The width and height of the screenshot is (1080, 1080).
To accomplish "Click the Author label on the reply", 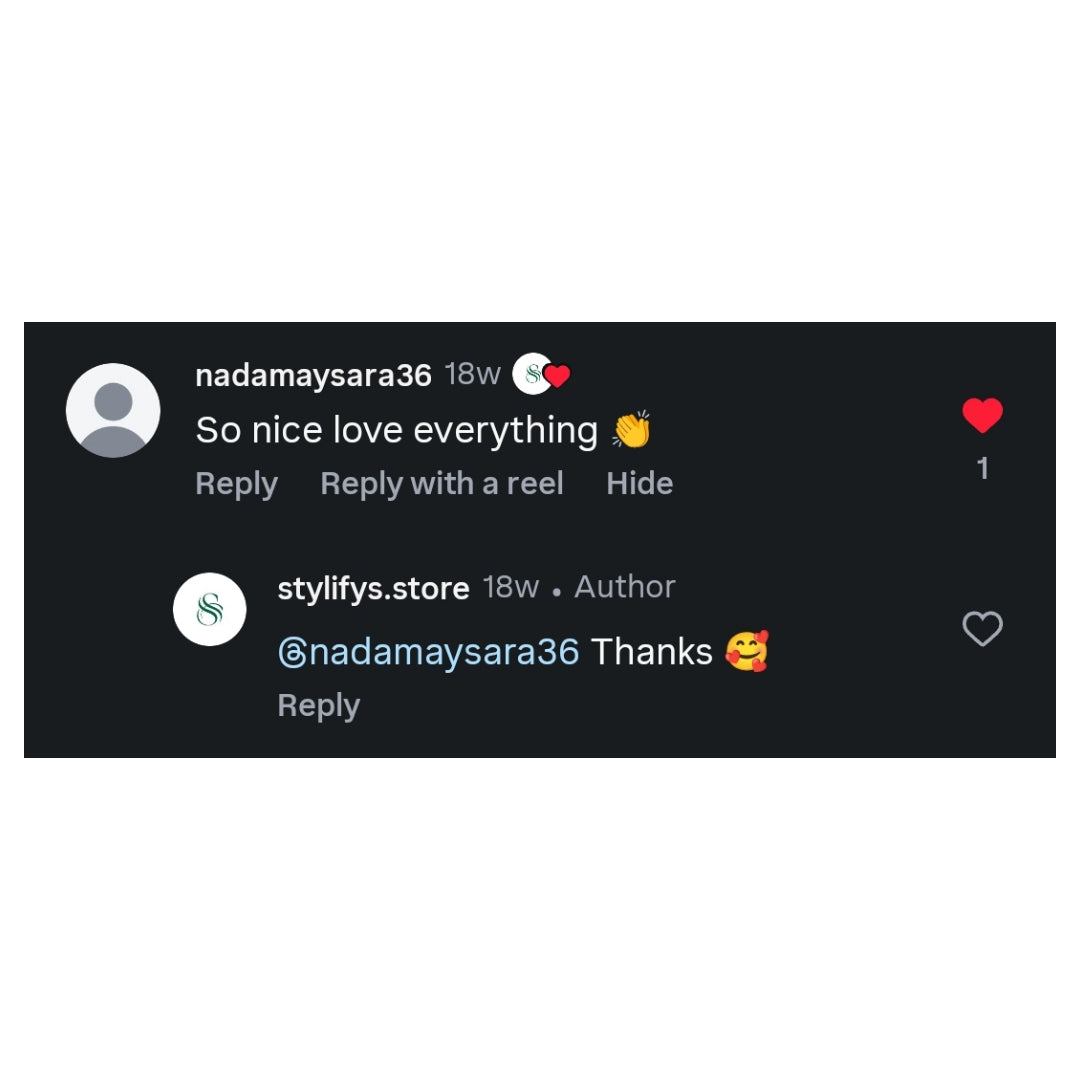I will point(625,587).
